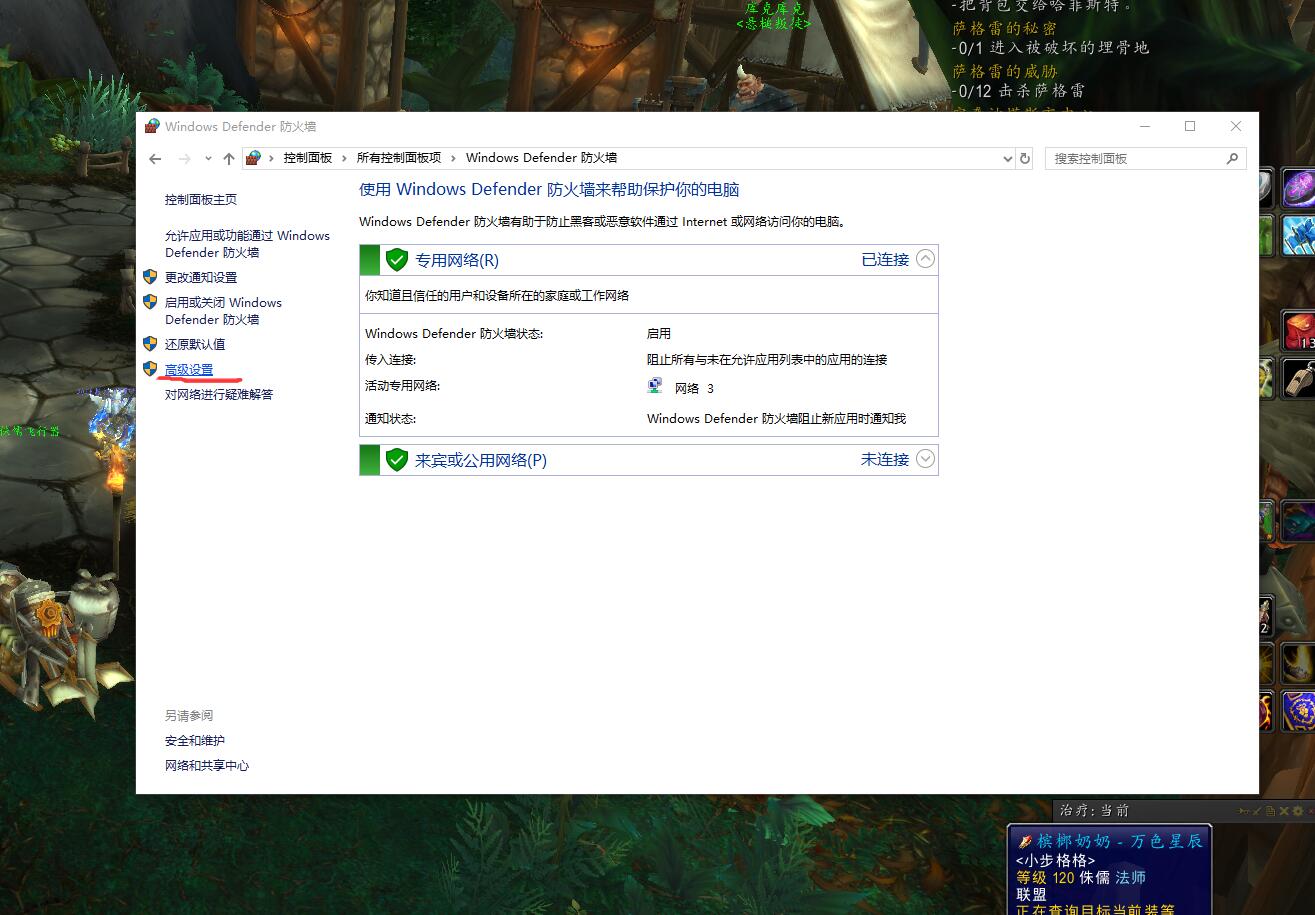
Task: Click the green shield on 来宾或公用网络(P)
Action: tap(397, 460)
